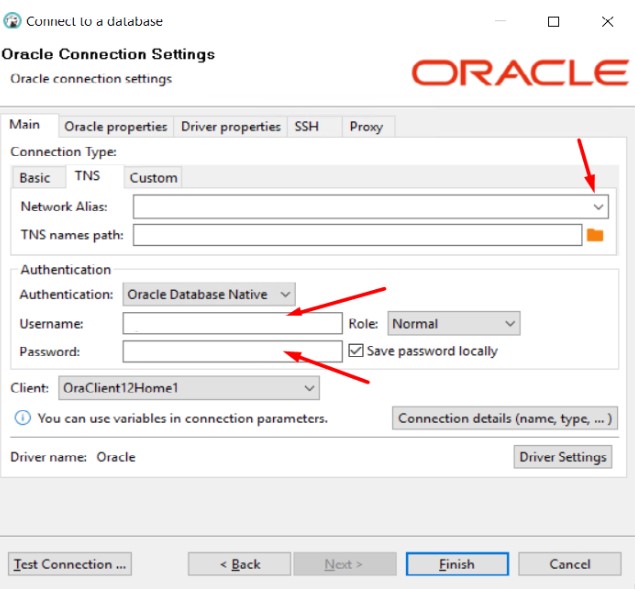
Task: Open Driver Settings
Action: 563,457
